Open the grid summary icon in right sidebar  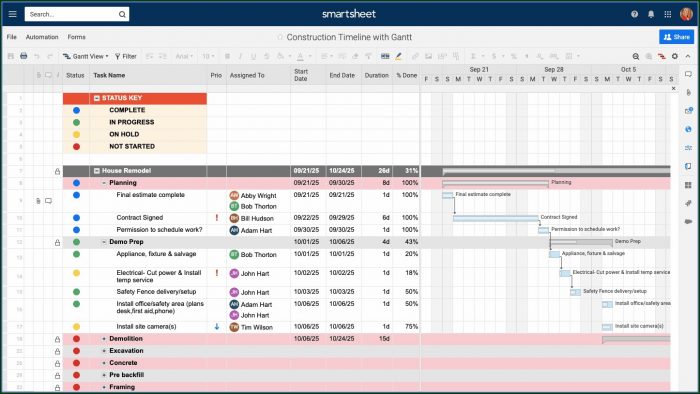(688, 185)
